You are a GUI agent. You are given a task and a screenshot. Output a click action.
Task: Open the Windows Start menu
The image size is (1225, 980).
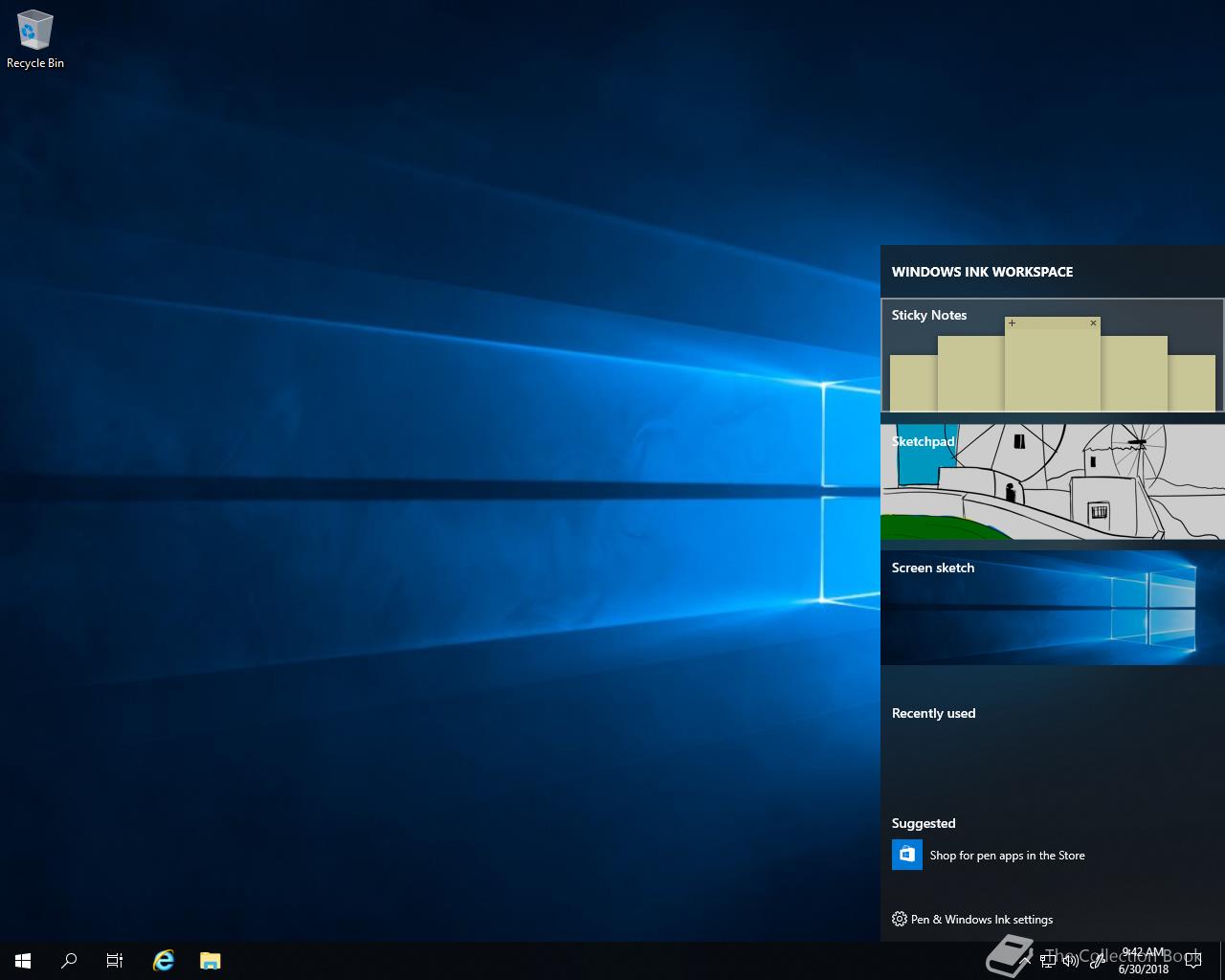[23, 961]
